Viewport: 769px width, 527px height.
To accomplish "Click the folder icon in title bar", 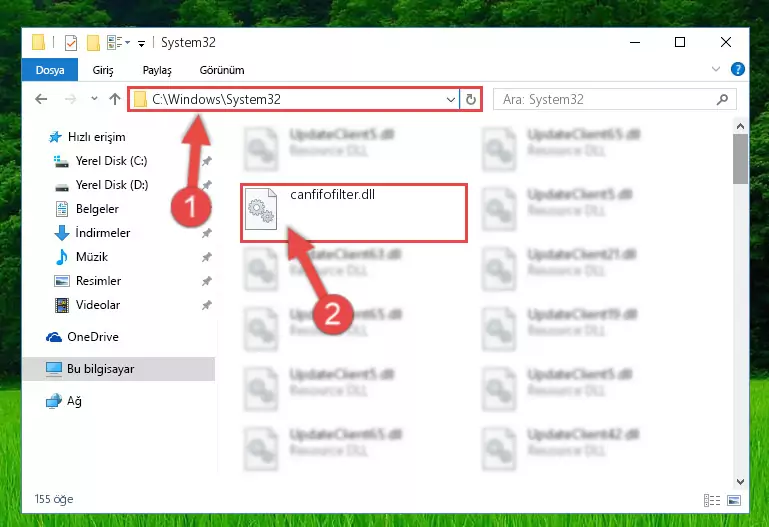I will click(38, 42).
